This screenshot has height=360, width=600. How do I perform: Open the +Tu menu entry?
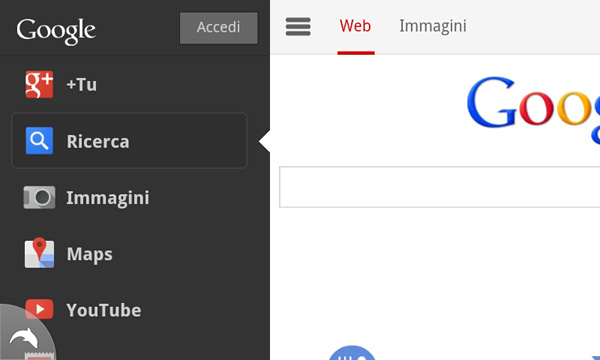82,85
